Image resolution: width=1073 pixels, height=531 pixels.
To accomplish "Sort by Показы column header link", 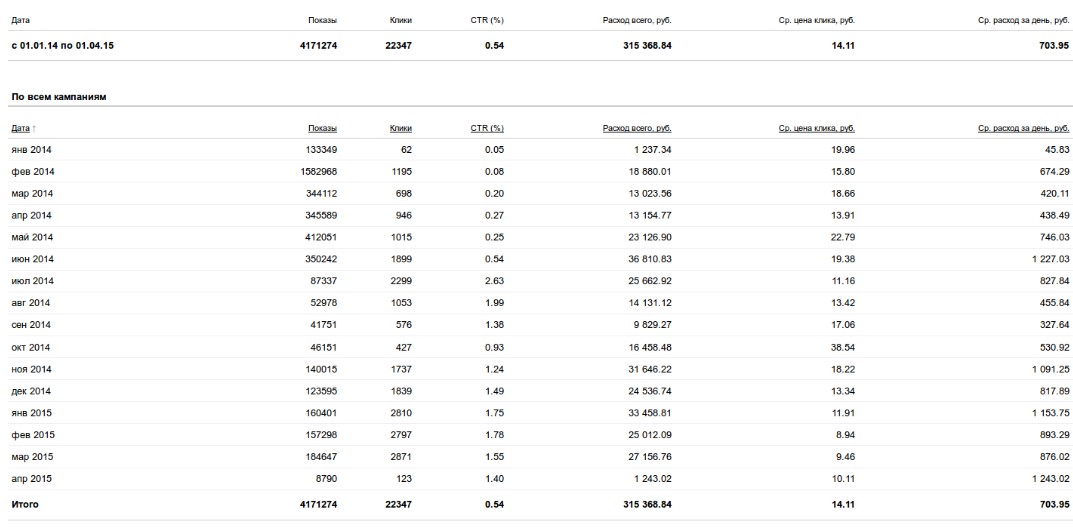I will pos(322,128).
